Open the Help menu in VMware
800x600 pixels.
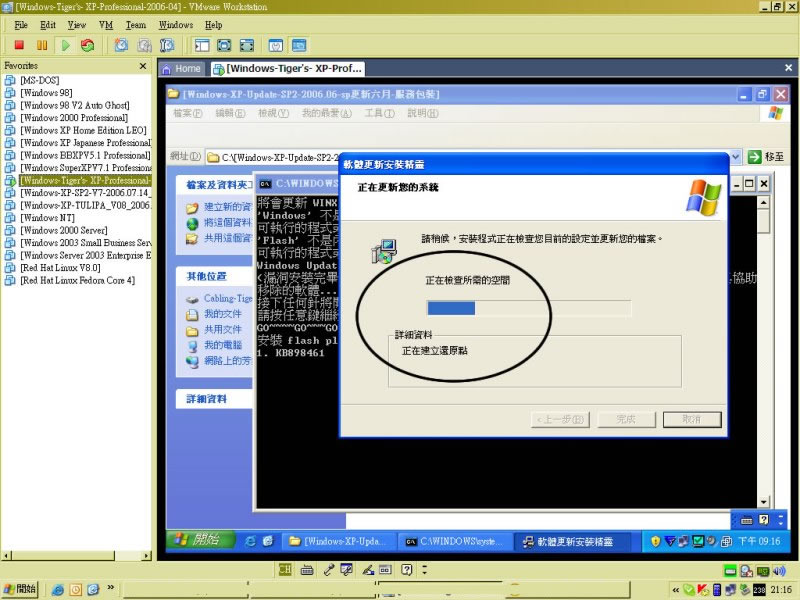point(213,25)
